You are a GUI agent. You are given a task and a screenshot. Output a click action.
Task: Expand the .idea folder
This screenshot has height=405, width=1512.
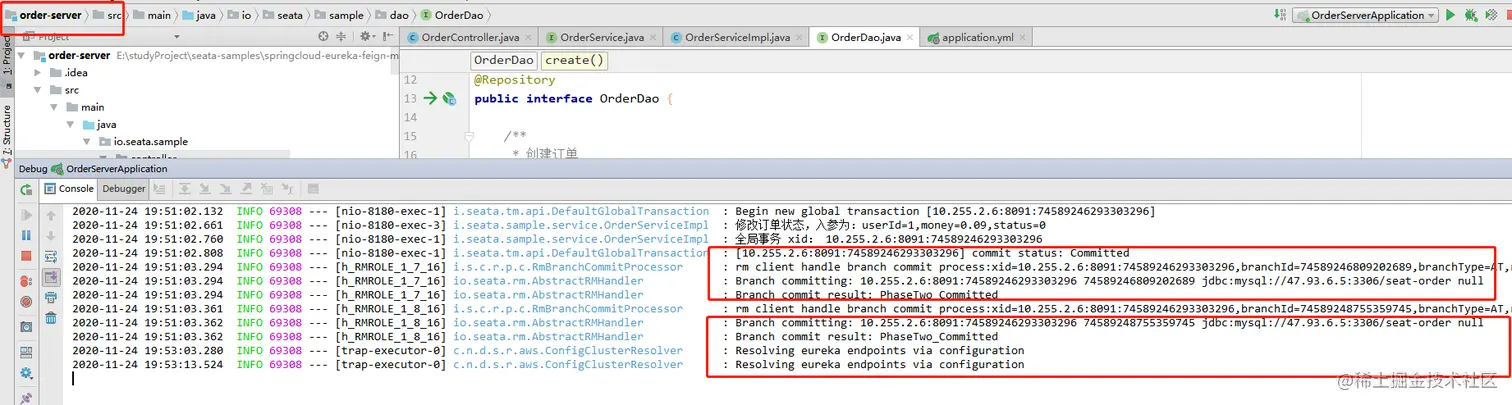tap(39, 73)
